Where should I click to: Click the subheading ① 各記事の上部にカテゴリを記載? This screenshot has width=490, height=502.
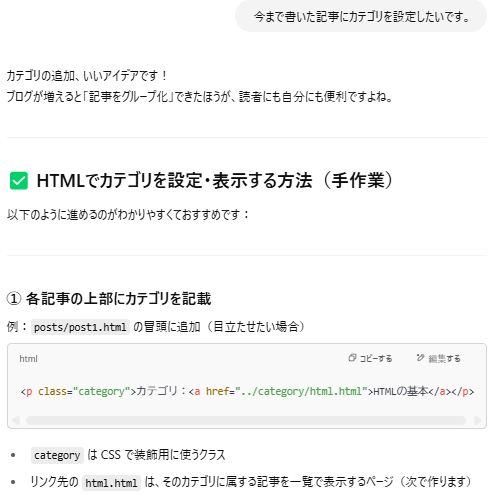pos(109,299)
